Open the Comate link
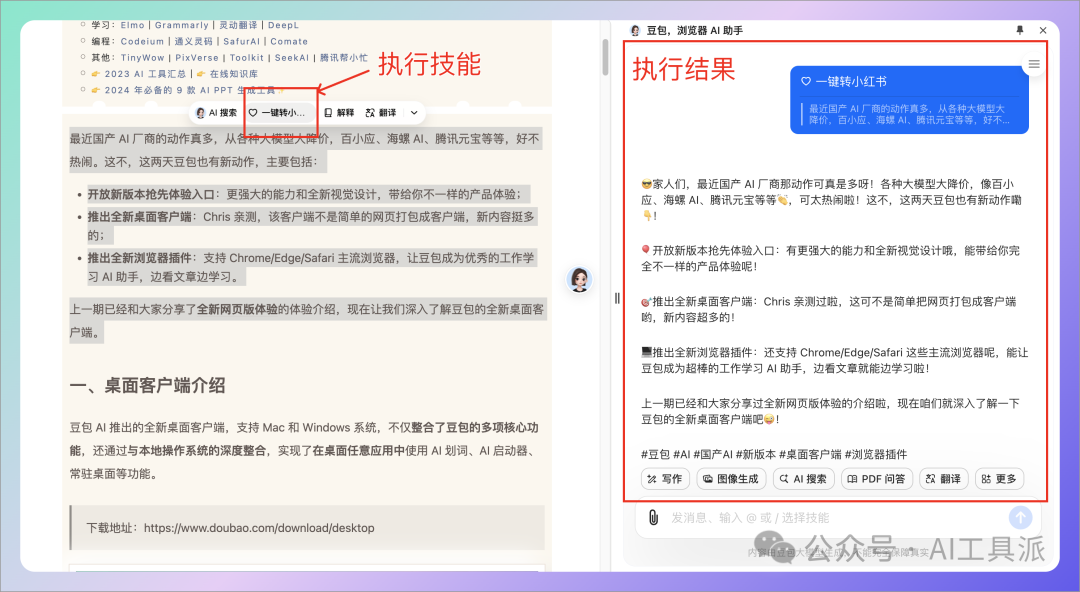1080x592 pixels. (289, 41)
